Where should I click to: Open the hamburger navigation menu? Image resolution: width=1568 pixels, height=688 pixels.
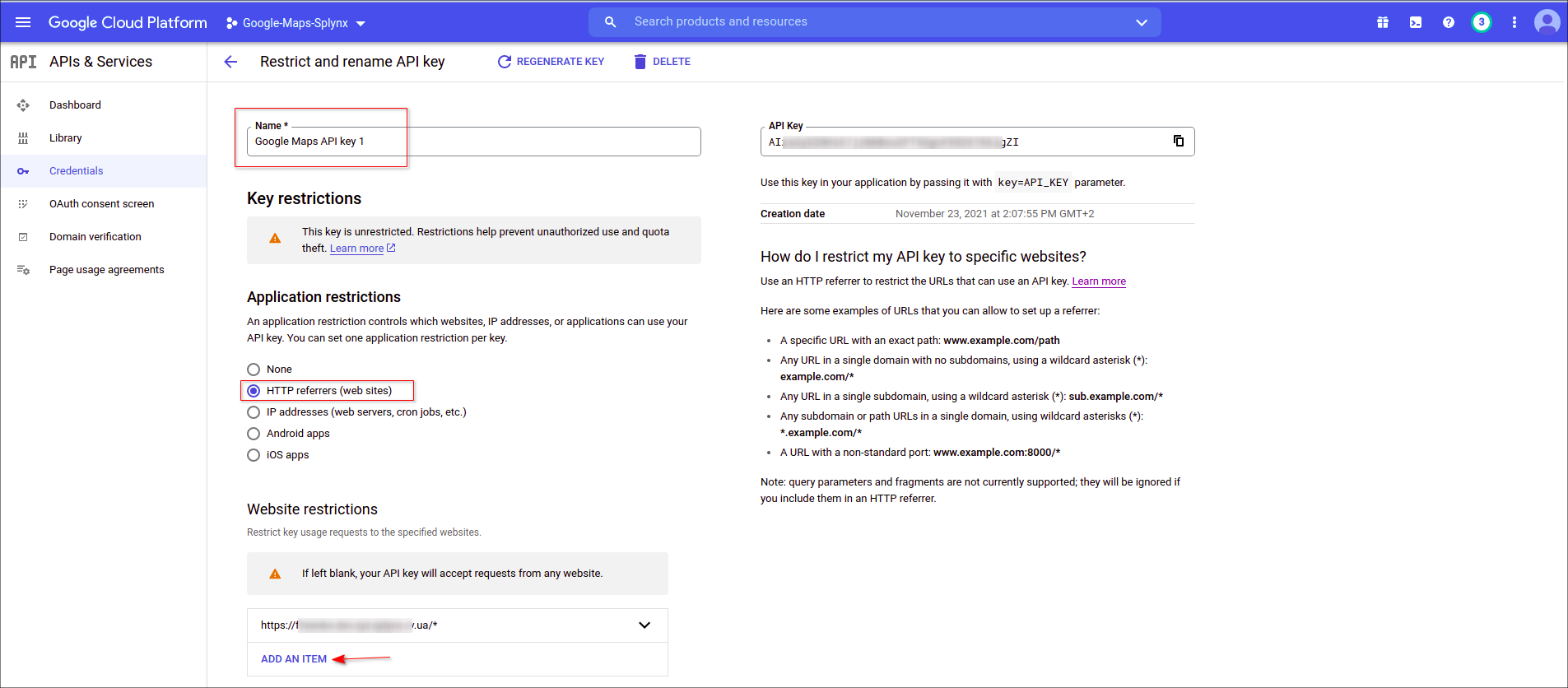(x=23, y=22)
